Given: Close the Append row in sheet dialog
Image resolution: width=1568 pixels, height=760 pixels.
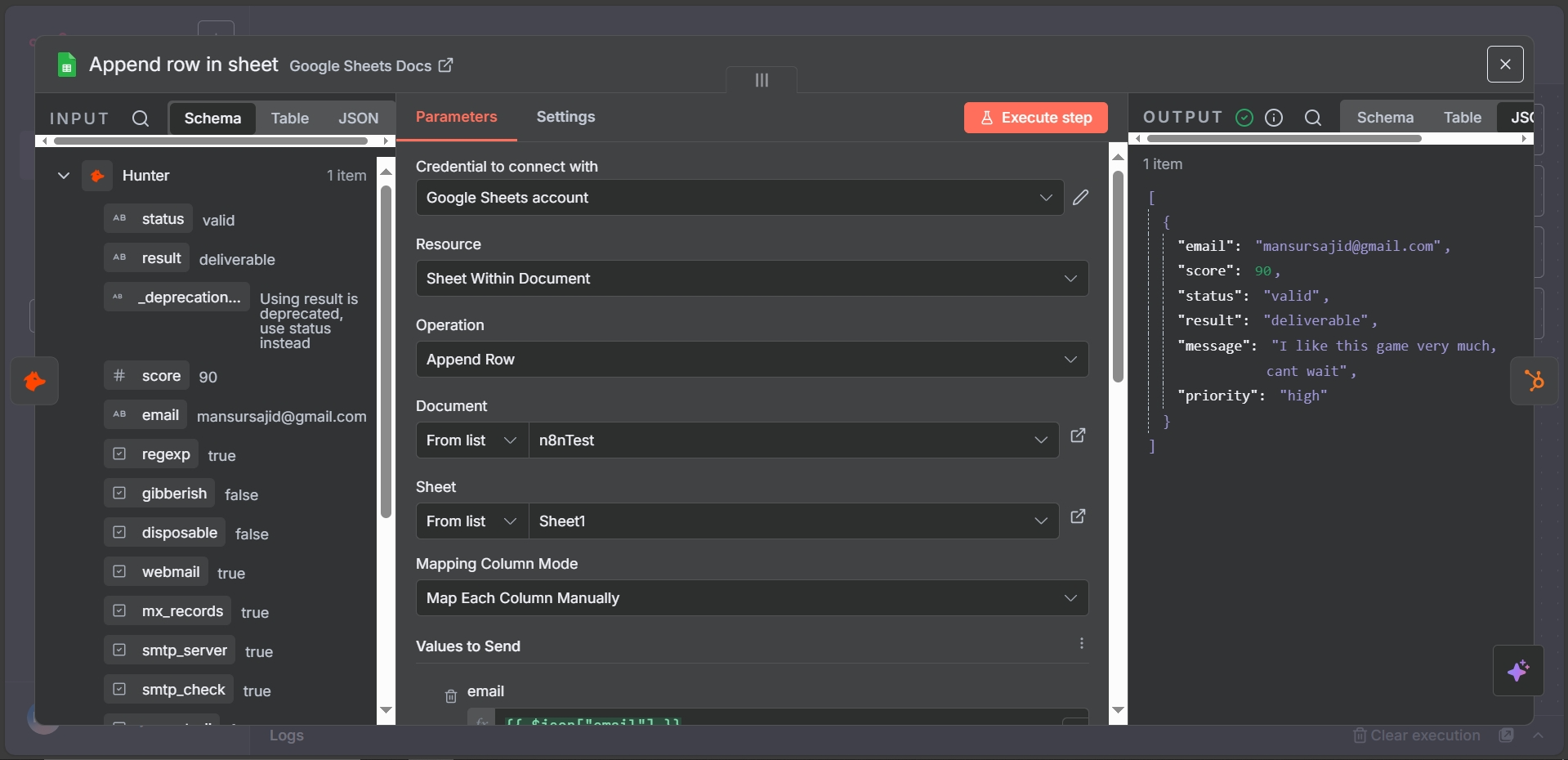Looking at the screenshot, I should (x=1505, y=64).
